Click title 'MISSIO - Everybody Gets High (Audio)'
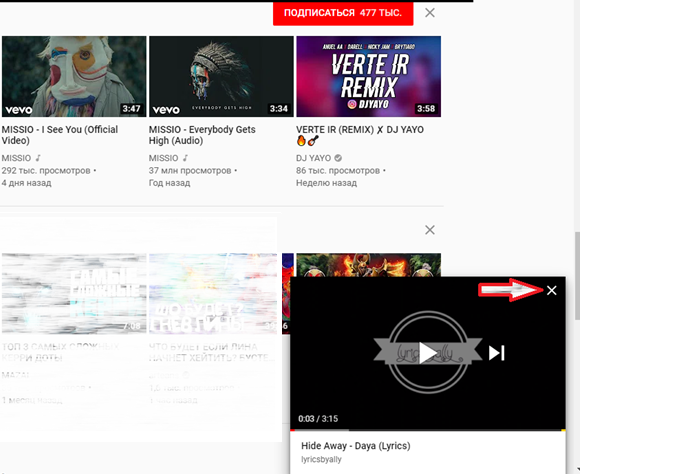Viewport: 692px width, 474px height. point(202,135)
